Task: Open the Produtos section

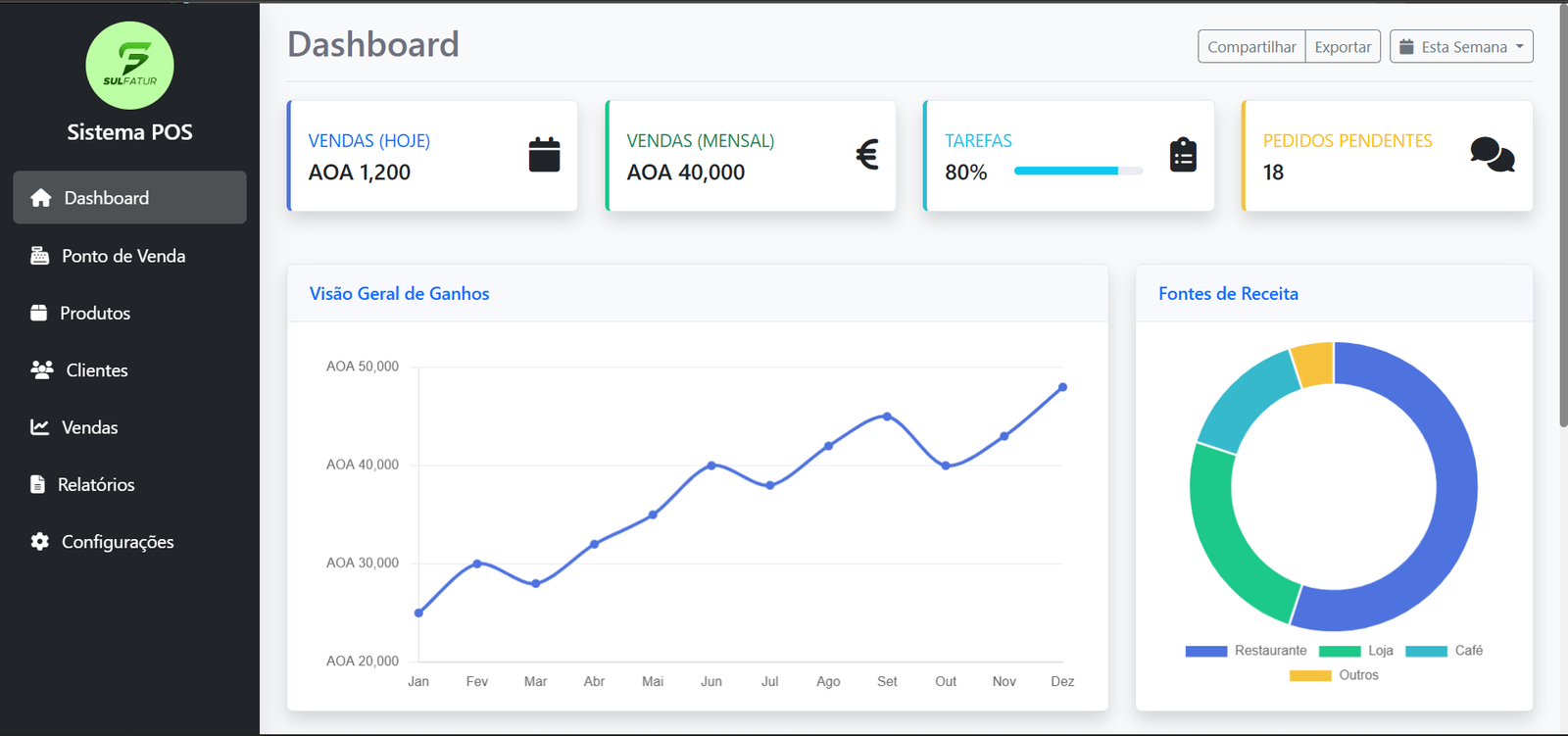Action: point(129,313)
